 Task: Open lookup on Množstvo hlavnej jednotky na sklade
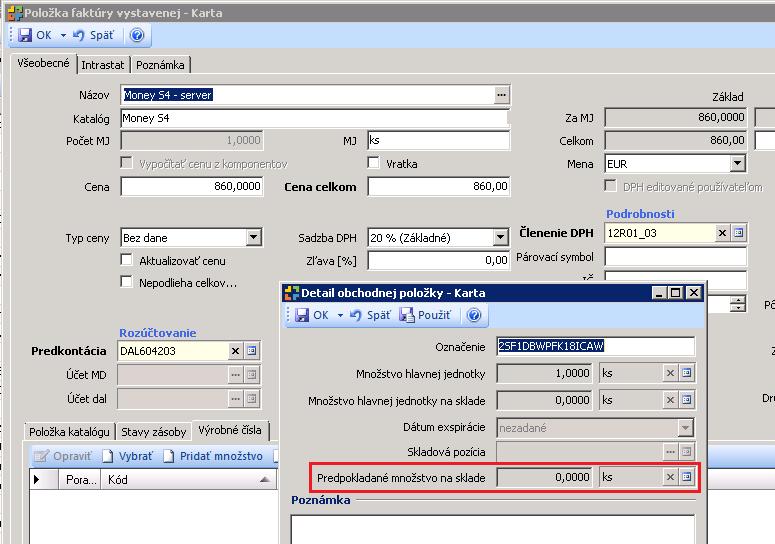687,400
